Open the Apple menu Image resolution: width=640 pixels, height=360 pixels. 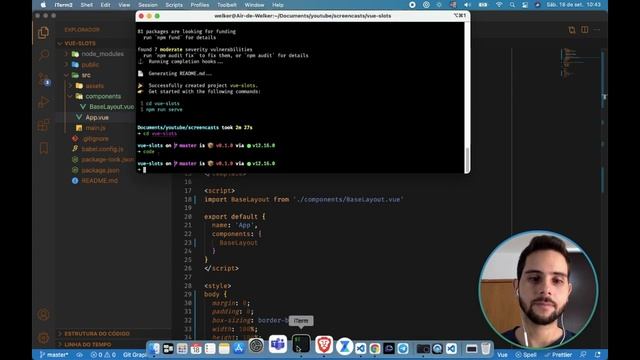click(x=43, y=5)
